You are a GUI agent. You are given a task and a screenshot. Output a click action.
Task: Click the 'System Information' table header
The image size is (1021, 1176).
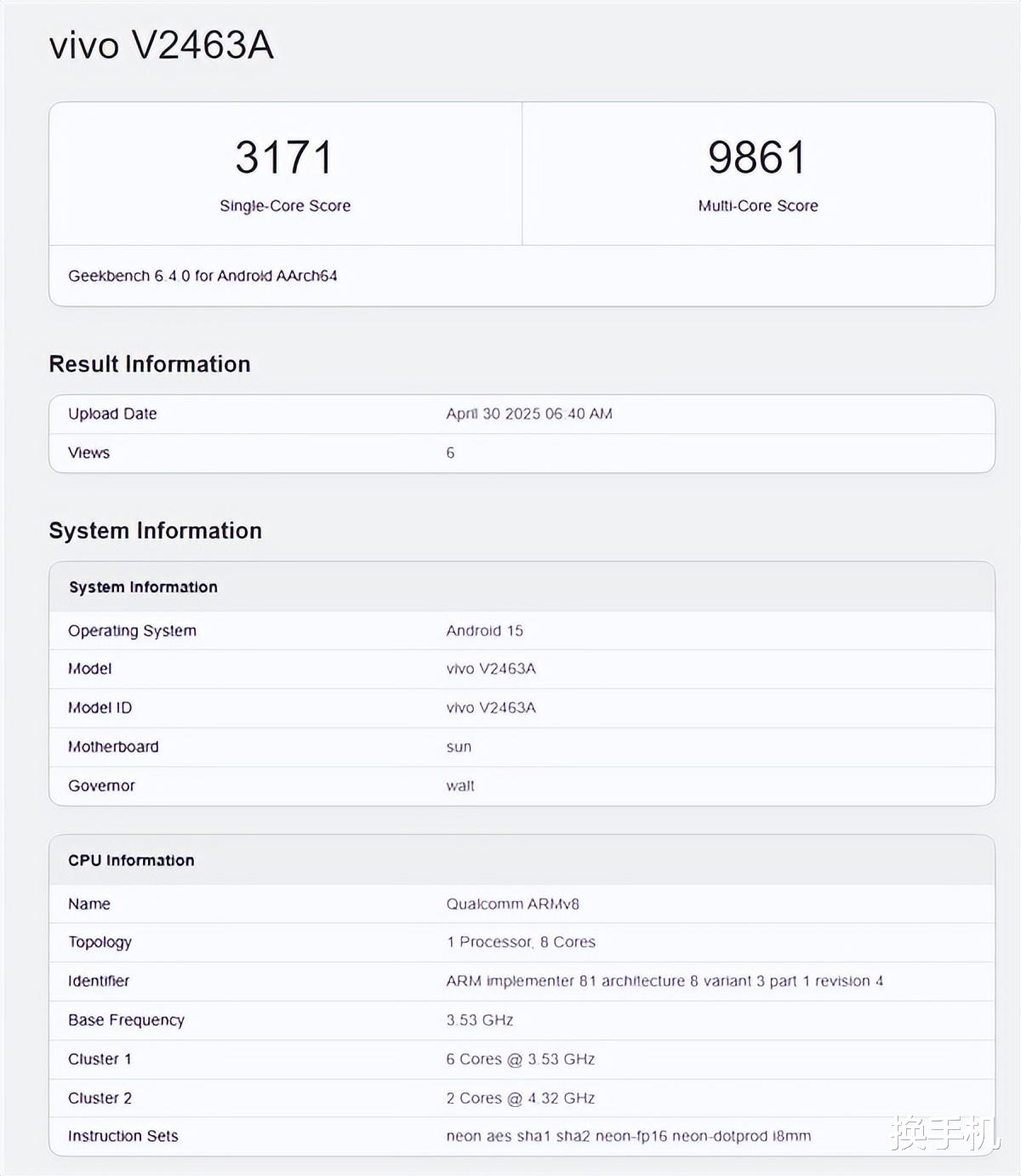pos(143,587)
